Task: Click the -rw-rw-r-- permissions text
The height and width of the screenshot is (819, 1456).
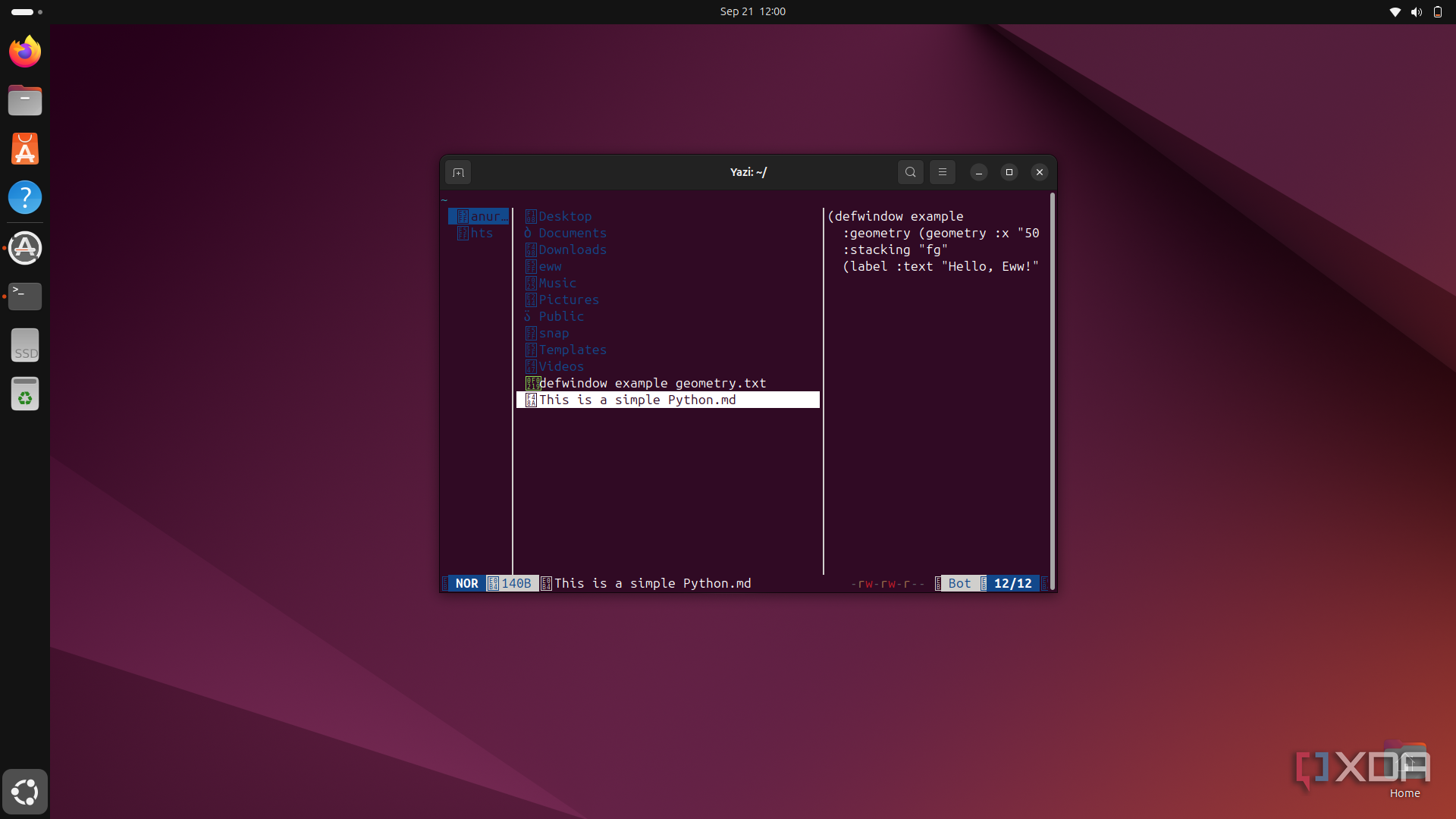Action: [x=888, y=583]
